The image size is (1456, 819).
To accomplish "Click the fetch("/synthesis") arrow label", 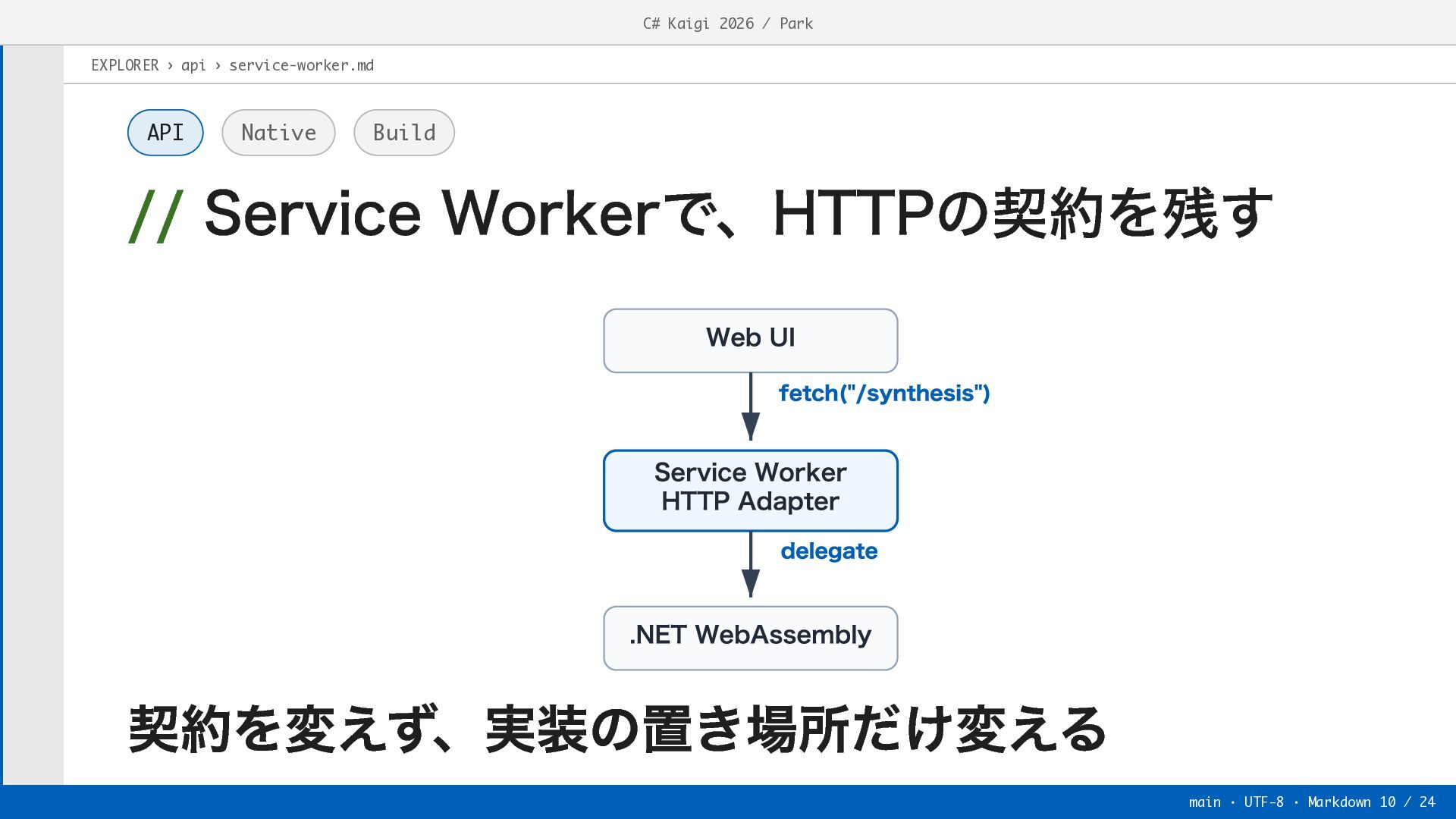I will click(x=884, y=394).
